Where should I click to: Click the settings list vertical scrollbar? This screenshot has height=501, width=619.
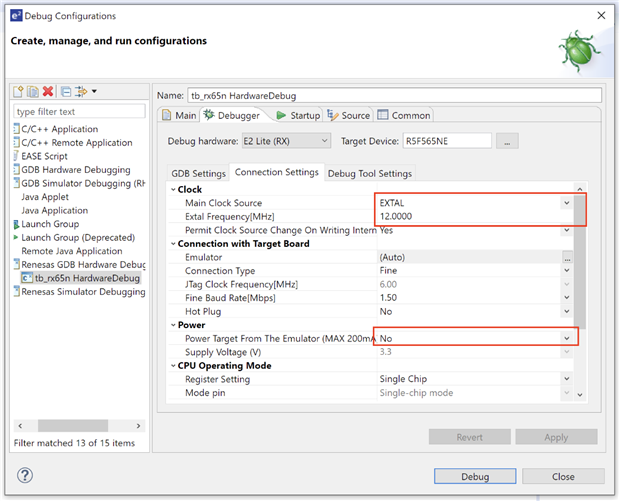point(581,260)
